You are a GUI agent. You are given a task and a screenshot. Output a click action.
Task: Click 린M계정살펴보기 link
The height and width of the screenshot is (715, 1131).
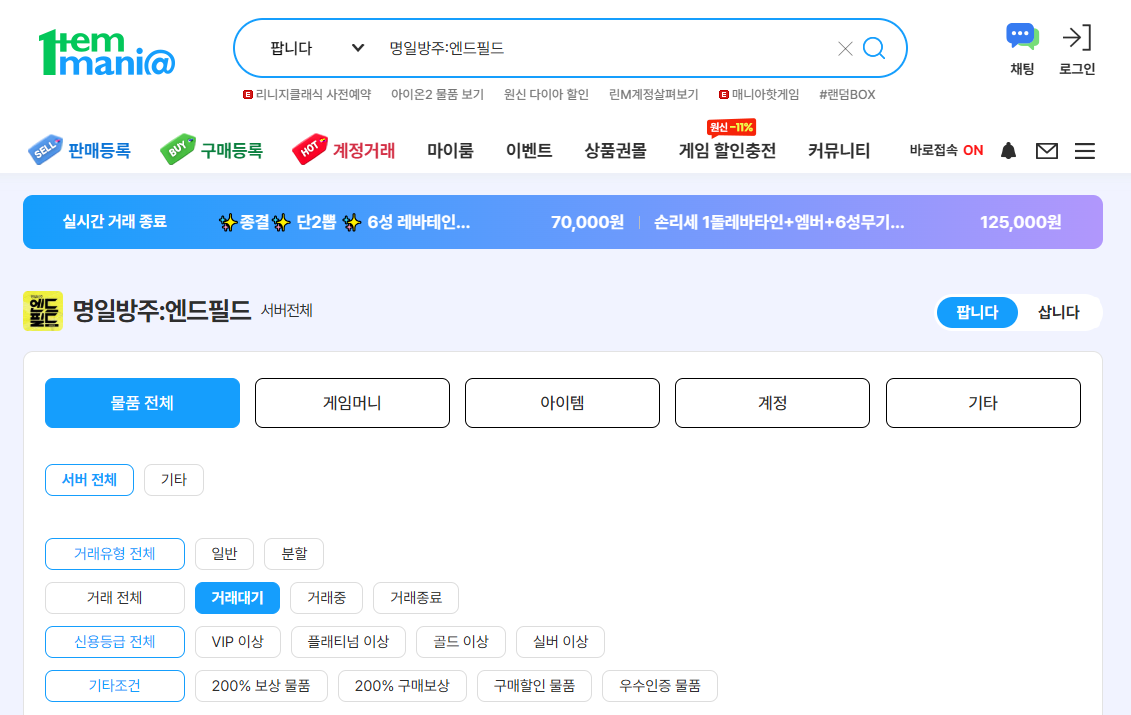coord(653,95)
